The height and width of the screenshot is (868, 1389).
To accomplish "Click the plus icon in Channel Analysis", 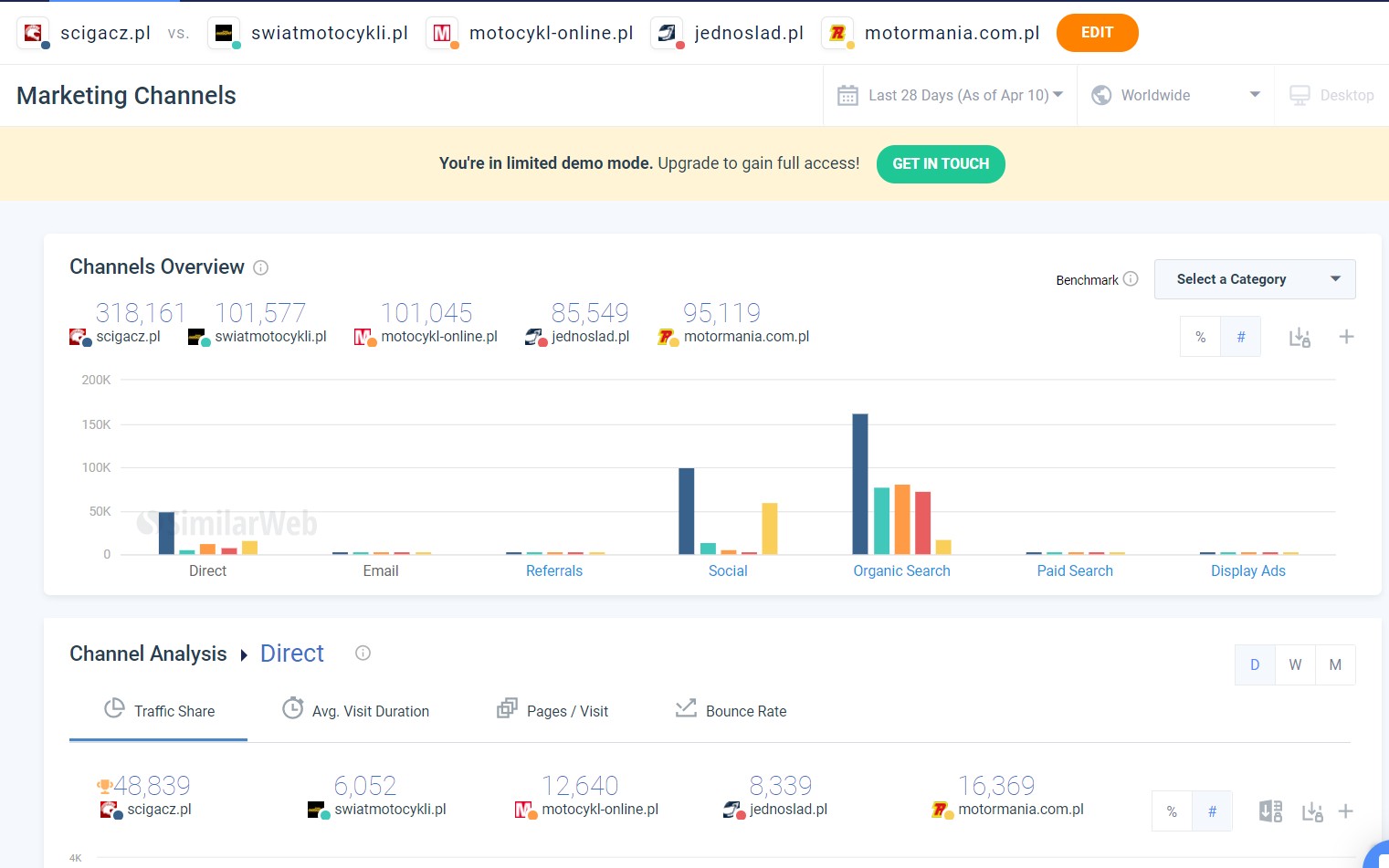I will (1345, 811).
